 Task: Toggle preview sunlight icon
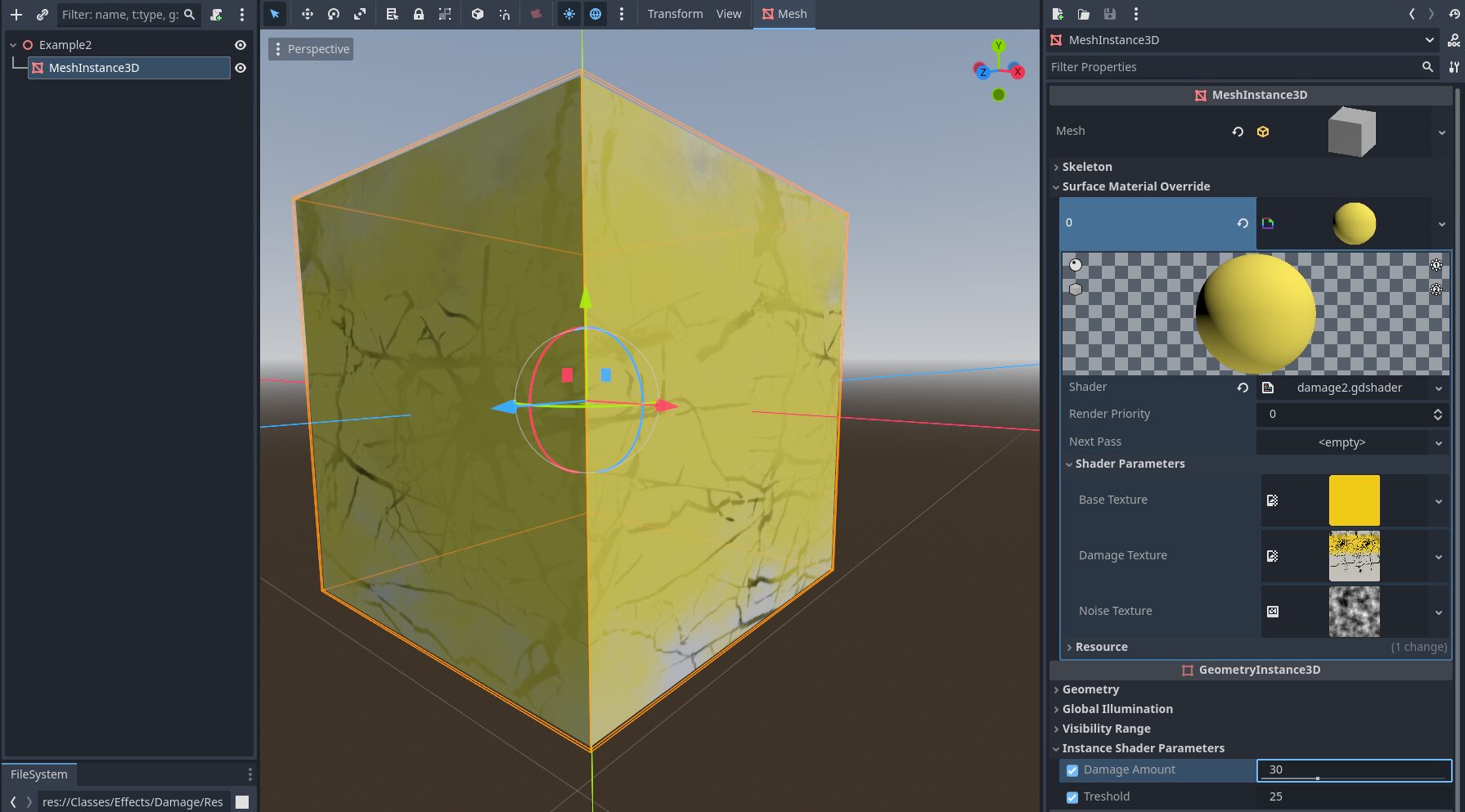[569, 14]
